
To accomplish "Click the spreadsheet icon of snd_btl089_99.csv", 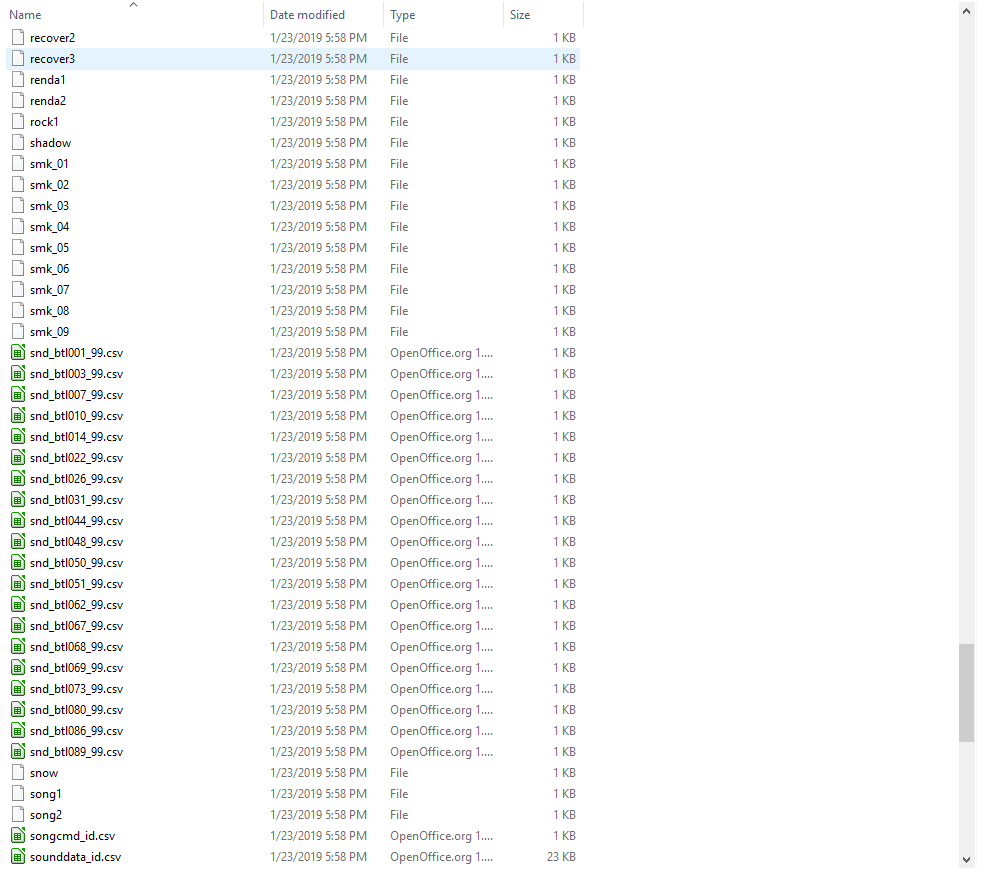I will [x=18, y=752].
